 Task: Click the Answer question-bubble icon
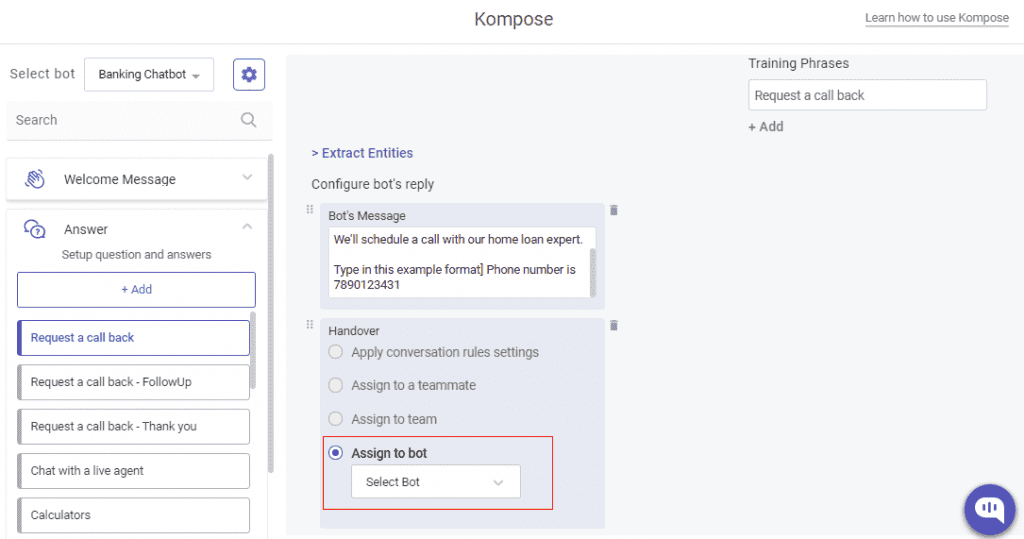coord(35,229)
